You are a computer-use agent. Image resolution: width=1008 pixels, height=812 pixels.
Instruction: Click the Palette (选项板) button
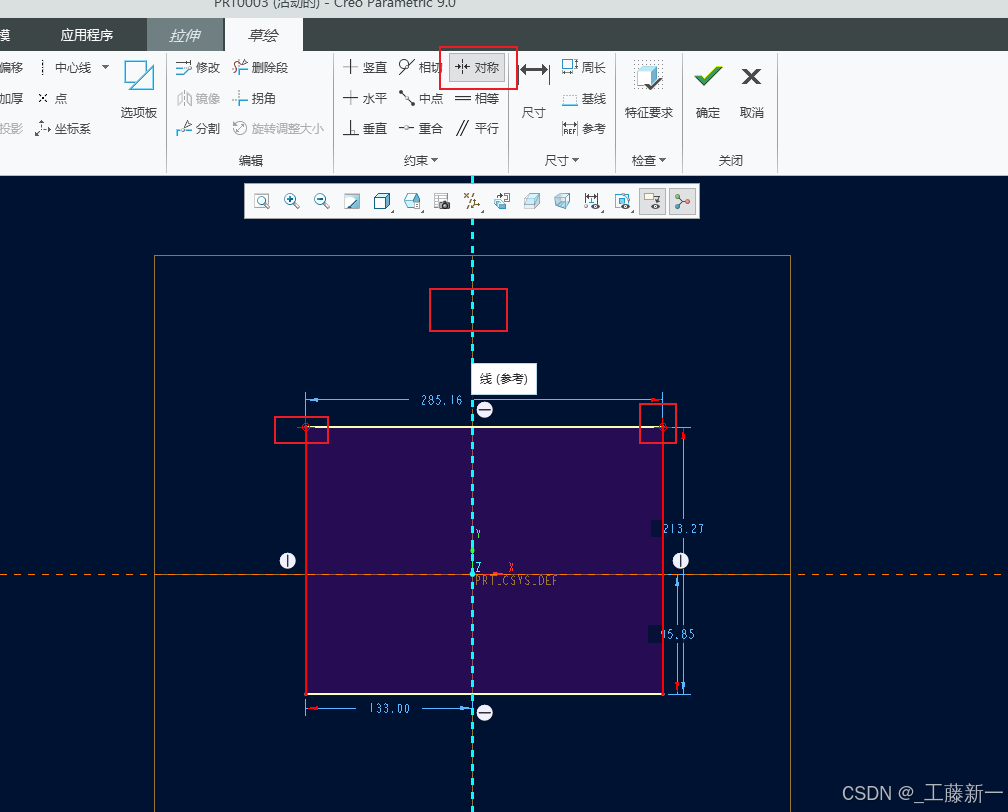click(x=139, y=89)
